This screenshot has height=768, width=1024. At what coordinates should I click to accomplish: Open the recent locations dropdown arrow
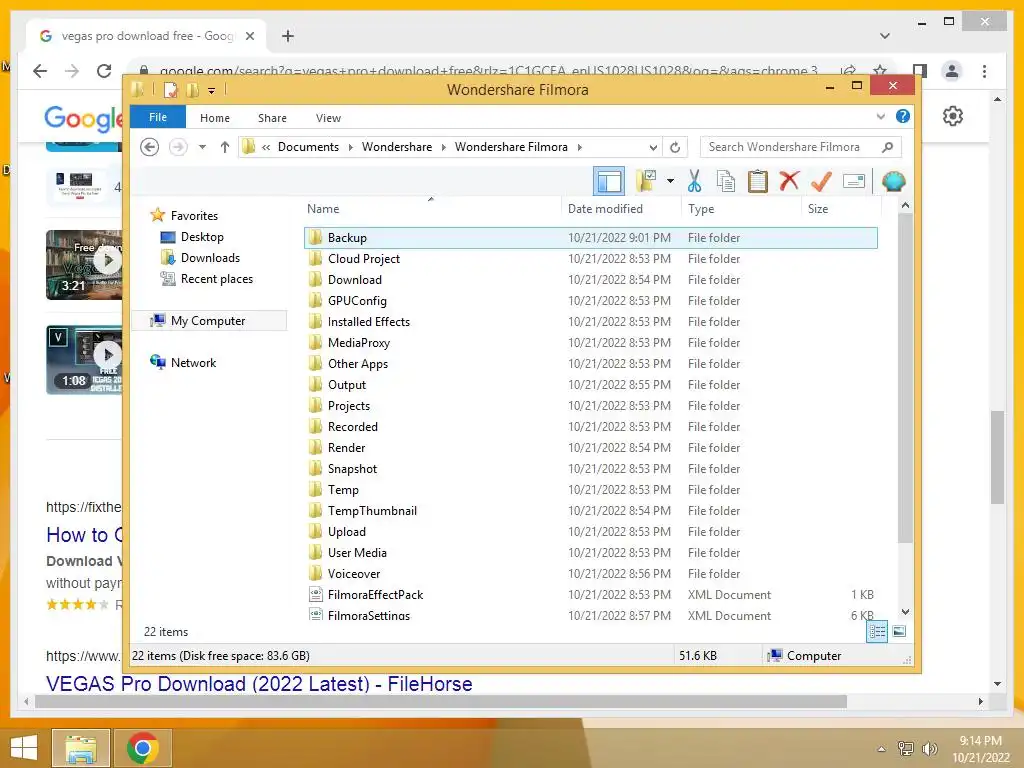click(202, 147)
